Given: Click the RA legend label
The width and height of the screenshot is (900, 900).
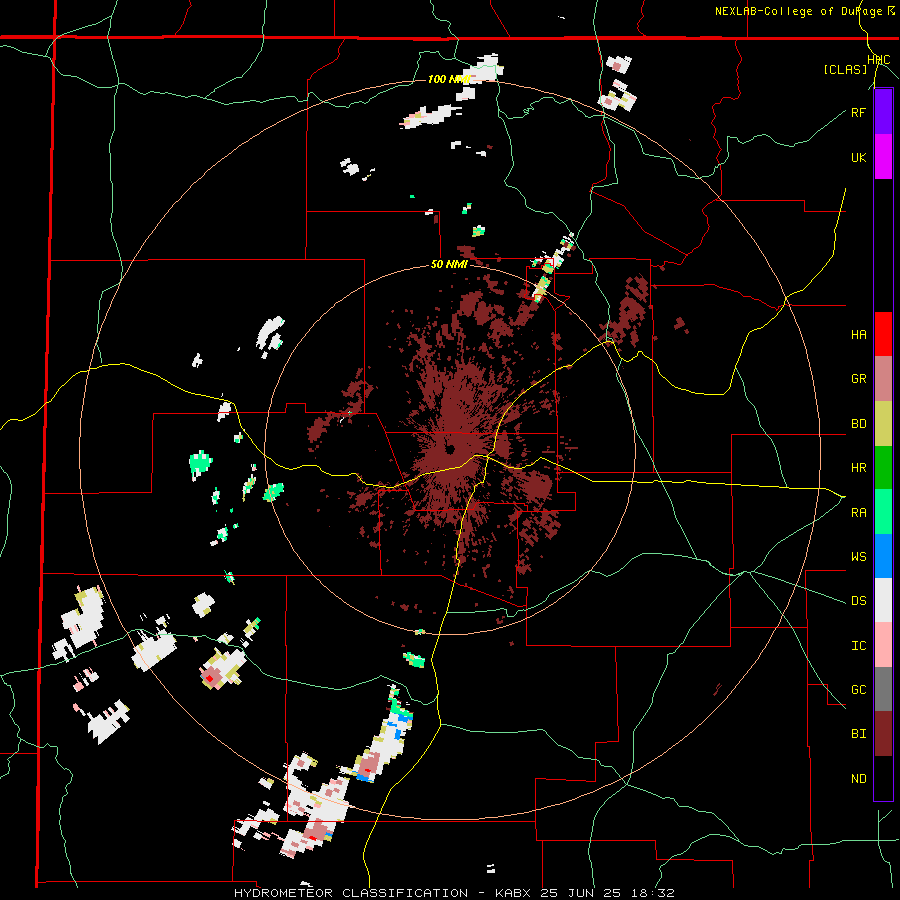Looking at the screenshot, I should pos(858,512).
